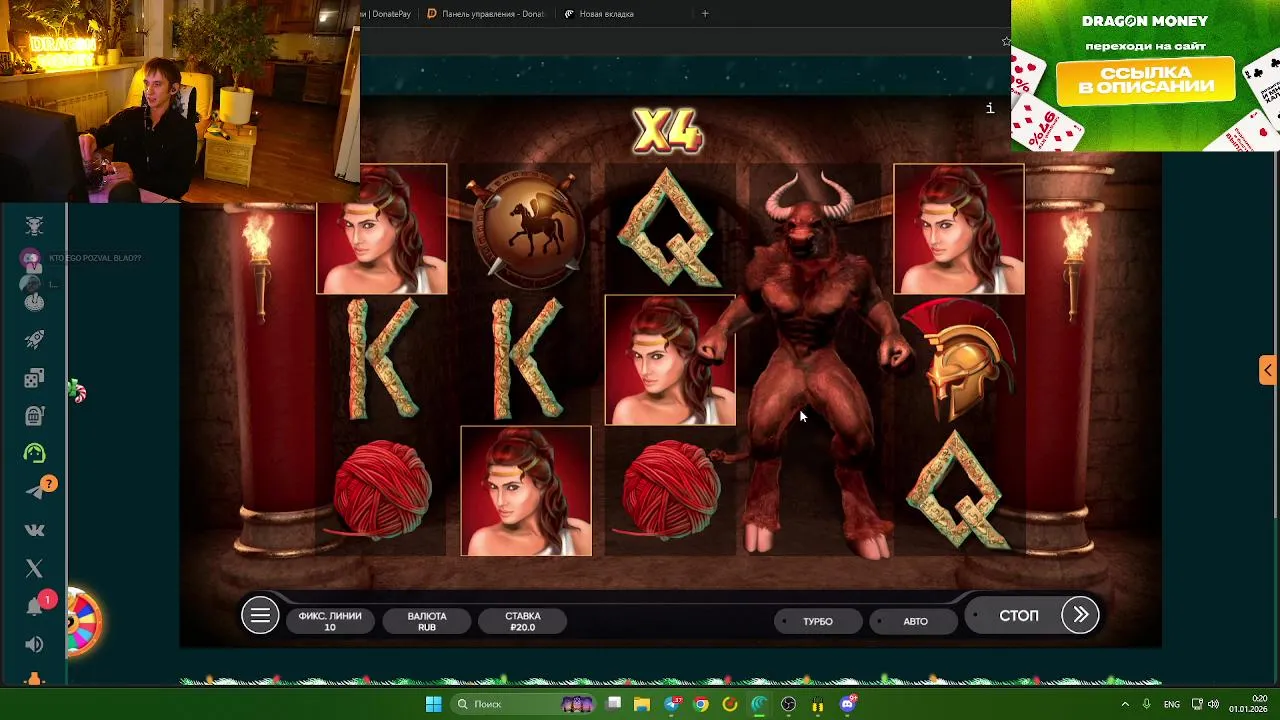Viewport: 1280px width, 720px height.
Task: Open Telegram paper-plane icon in sidebar
Action: (x=36, y=491)
